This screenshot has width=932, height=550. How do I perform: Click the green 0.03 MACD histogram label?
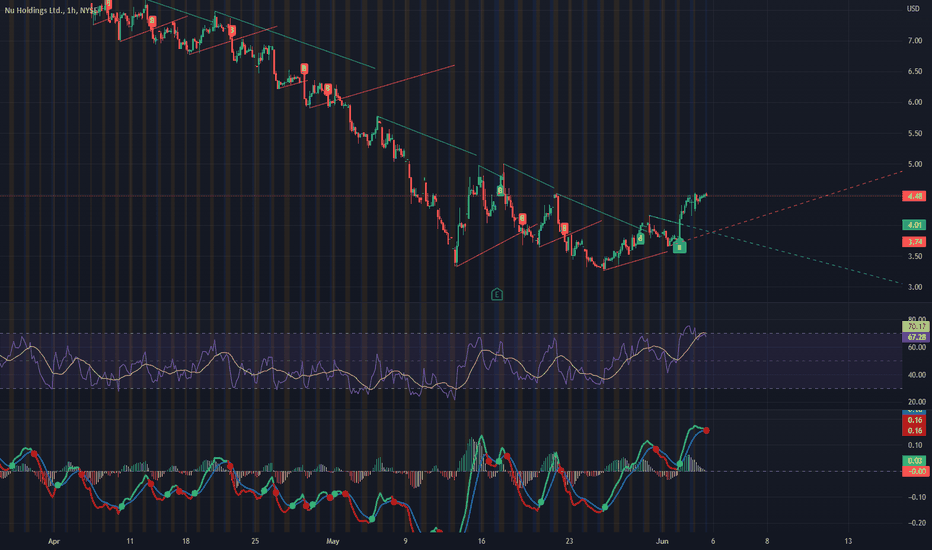914,461
